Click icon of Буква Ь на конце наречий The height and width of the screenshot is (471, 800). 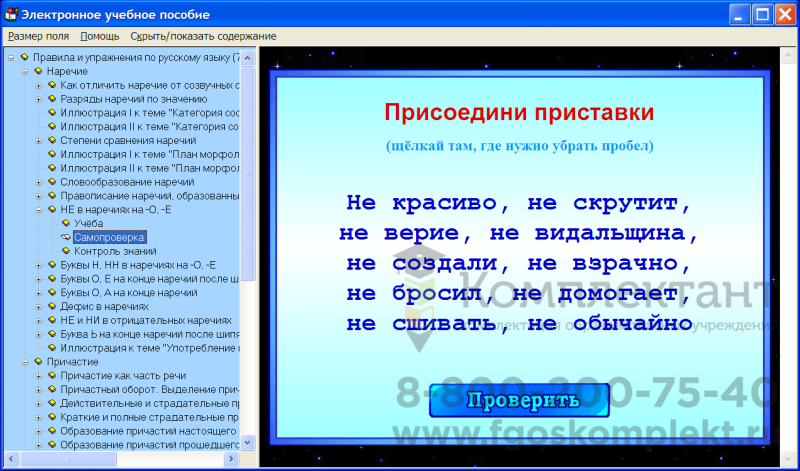pyautogui.click(x=52, y=334)
